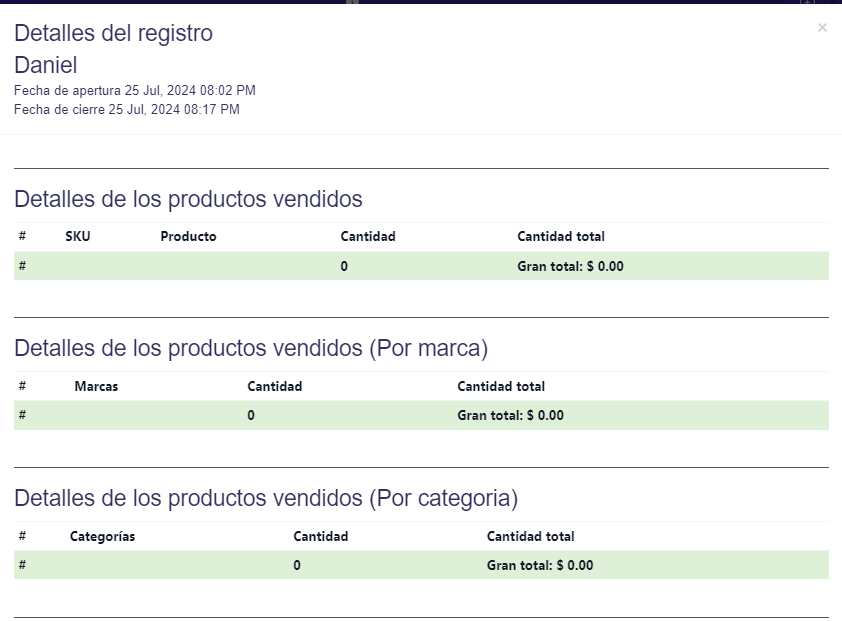The width and height of the screenshot is (842, 621).
Task: Click the Fecha de apertura text
Action: pyautogui.click(x=135, y=90)
